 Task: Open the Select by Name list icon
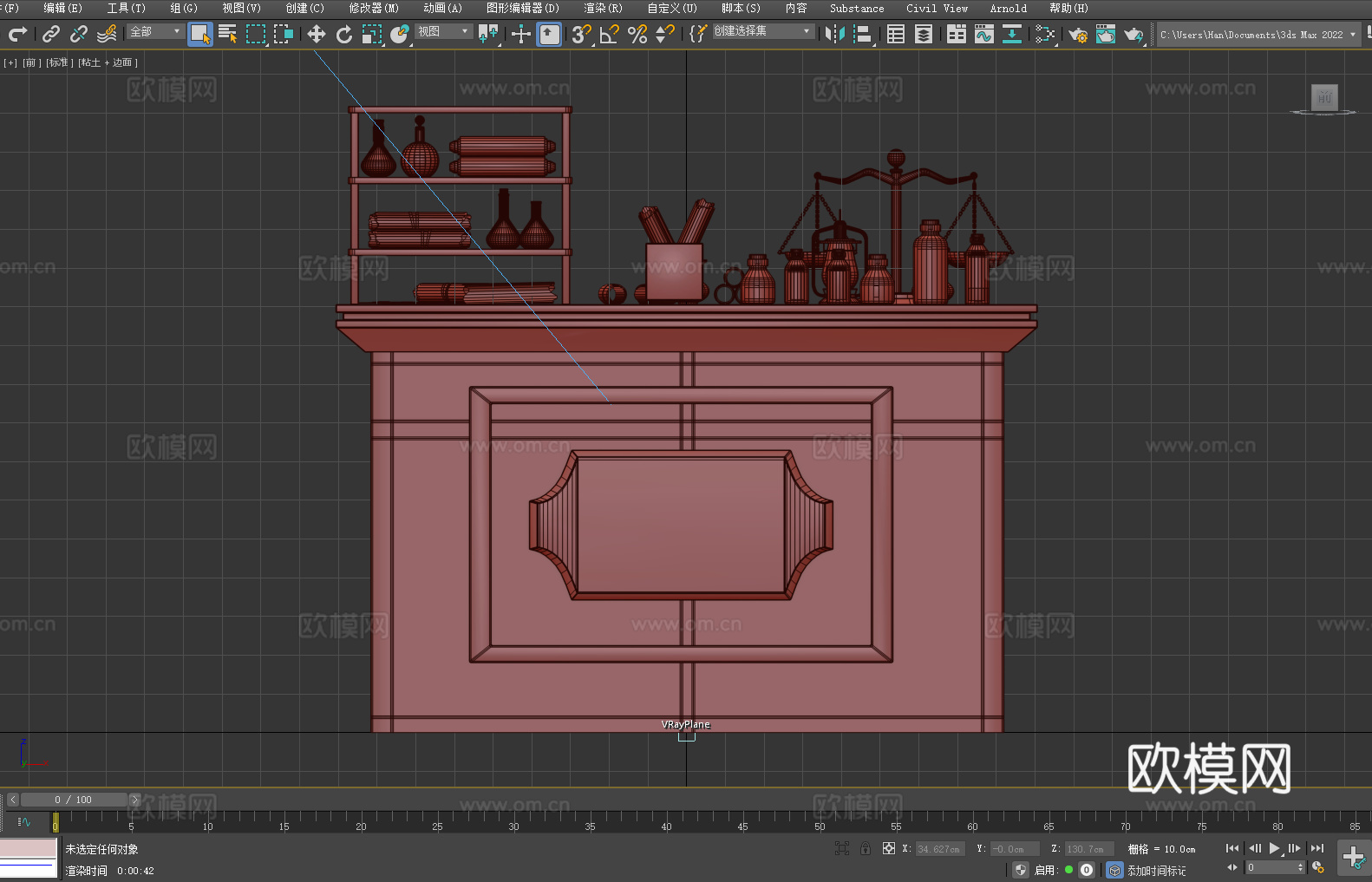click(228, 34)
